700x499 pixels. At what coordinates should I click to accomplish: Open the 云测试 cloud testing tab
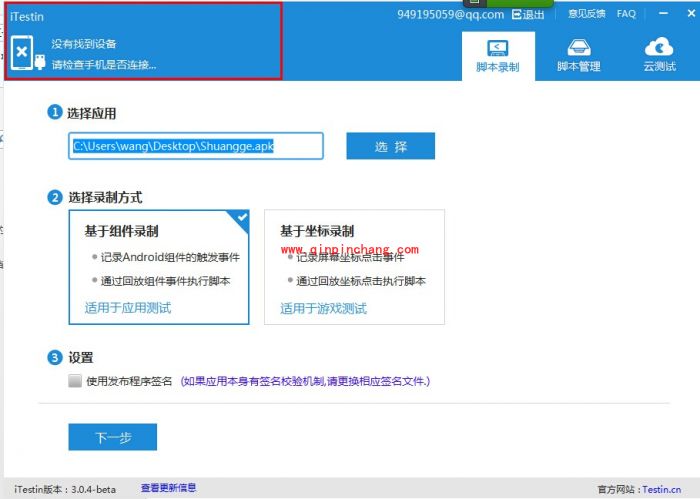click(x=659, y=56)
